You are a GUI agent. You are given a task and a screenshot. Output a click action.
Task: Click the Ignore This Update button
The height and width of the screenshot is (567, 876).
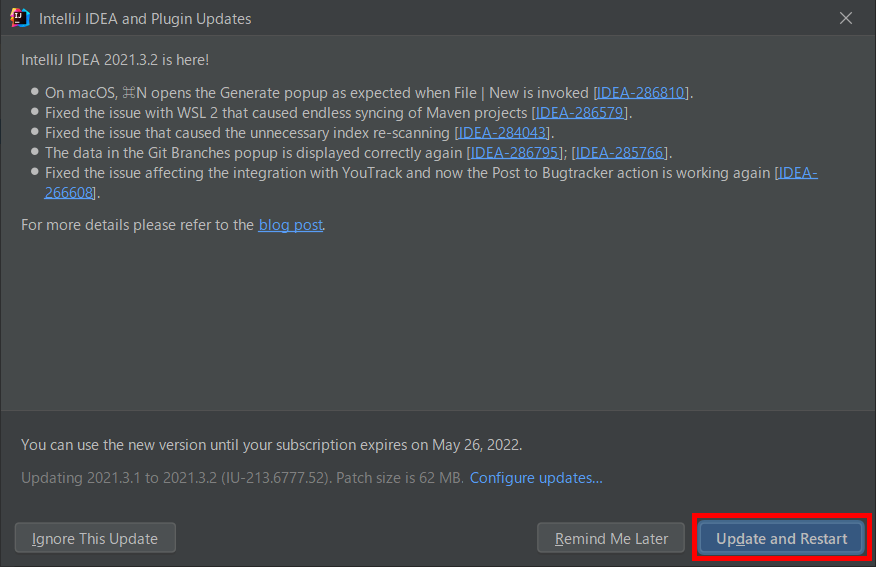click(x=95, y=538)
